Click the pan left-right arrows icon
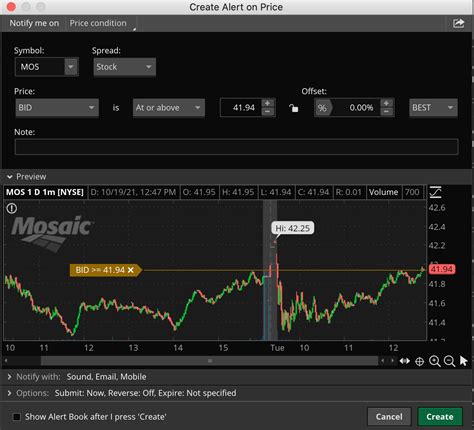474x430 pixels. pos(405,361)
